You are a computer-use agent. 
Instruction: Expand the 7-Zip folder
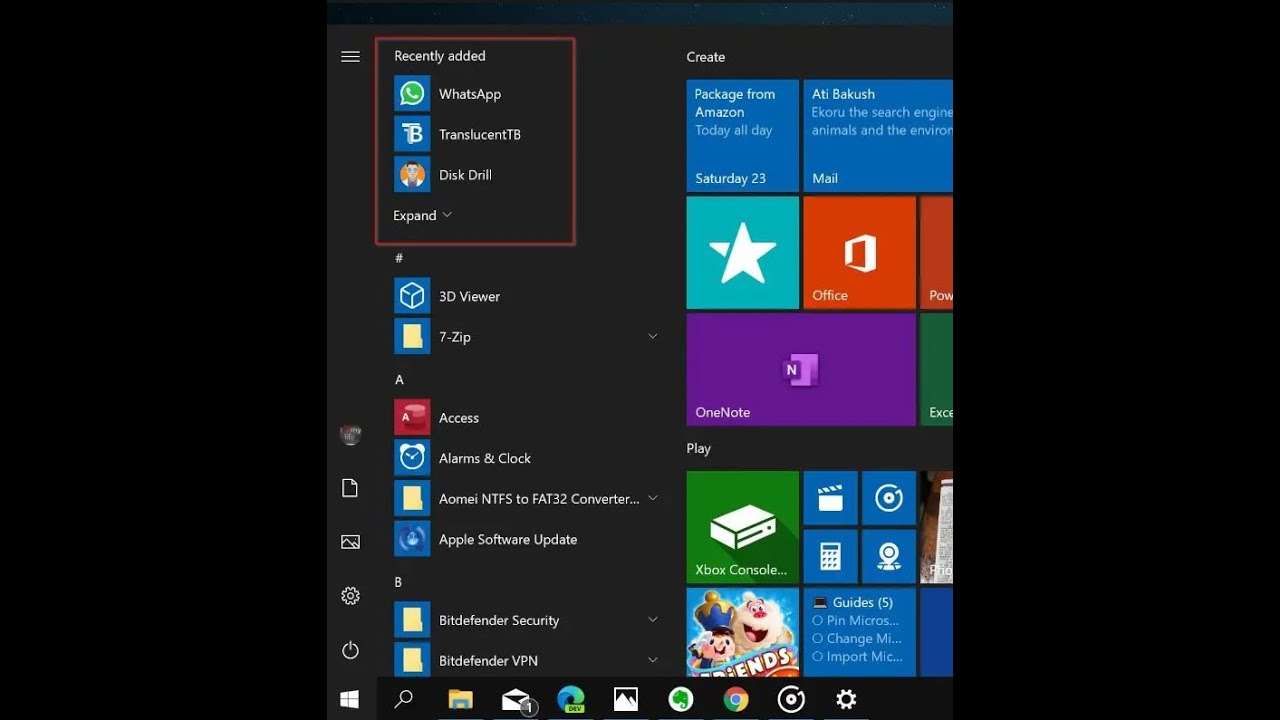pos(653,337)
